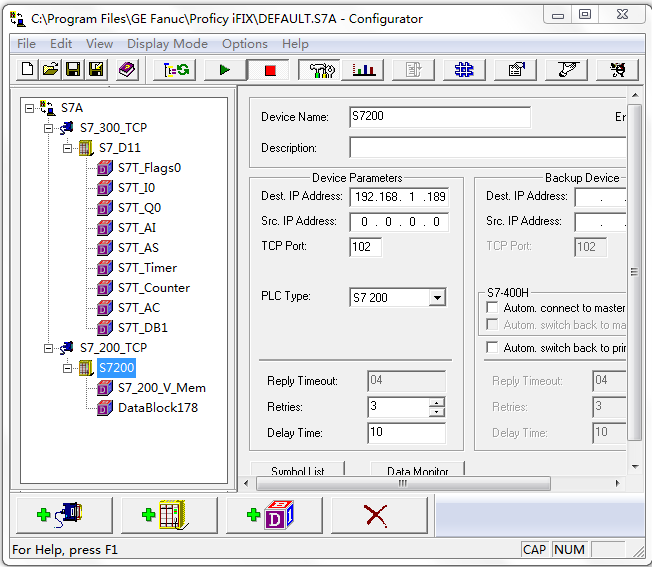Click the Add Datablock button

click(274, 515)
